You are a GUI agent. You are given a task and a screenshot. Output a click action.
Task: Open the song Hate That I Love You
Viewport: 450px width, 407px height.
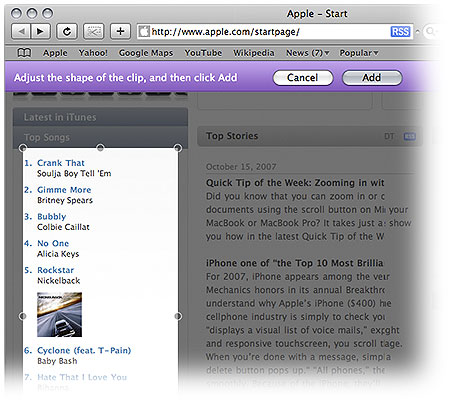tap(82, 377)
